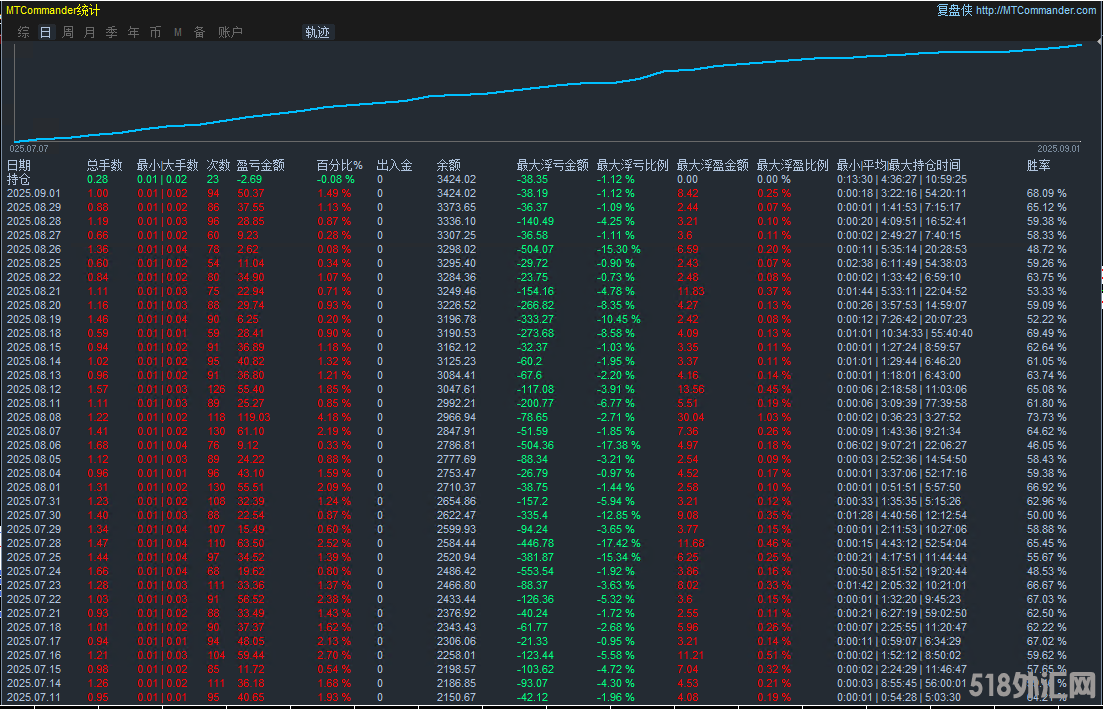Switch to the 月 monthly tab

click(x=90, y=32)
